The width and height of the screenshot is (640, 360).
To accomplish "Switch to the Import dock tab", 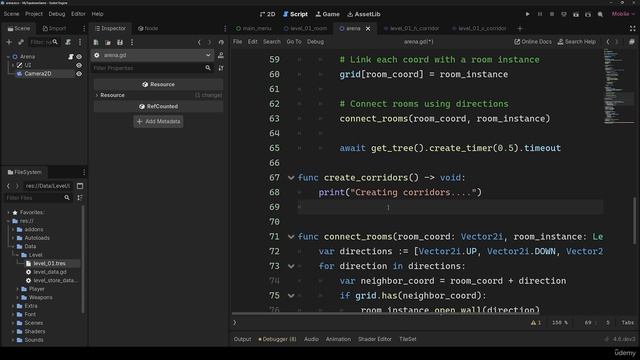I will pos(54,29).
